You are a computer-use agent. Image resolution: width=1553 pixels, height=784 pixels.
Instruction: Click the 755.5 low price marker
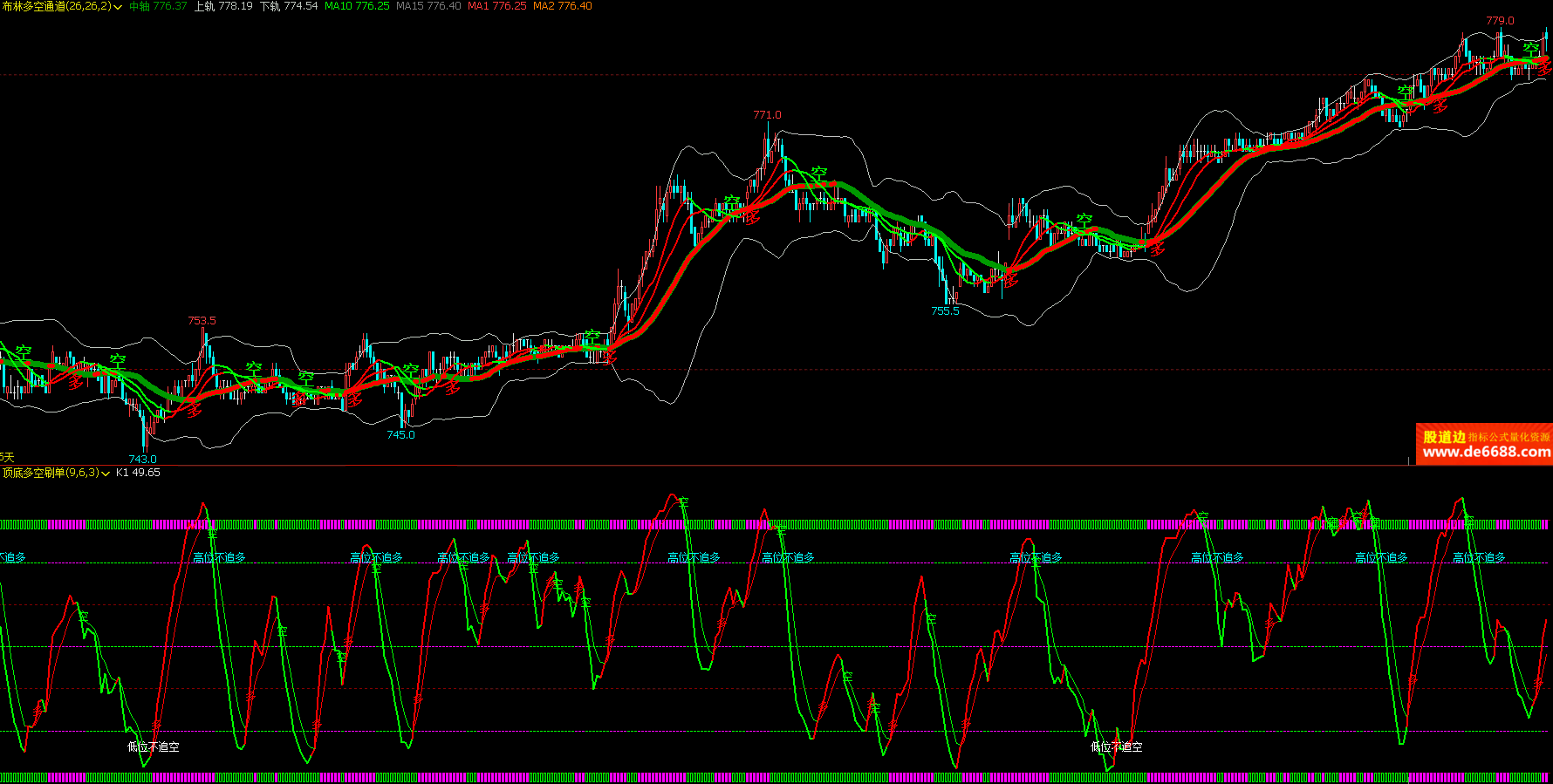click(945, 311)
